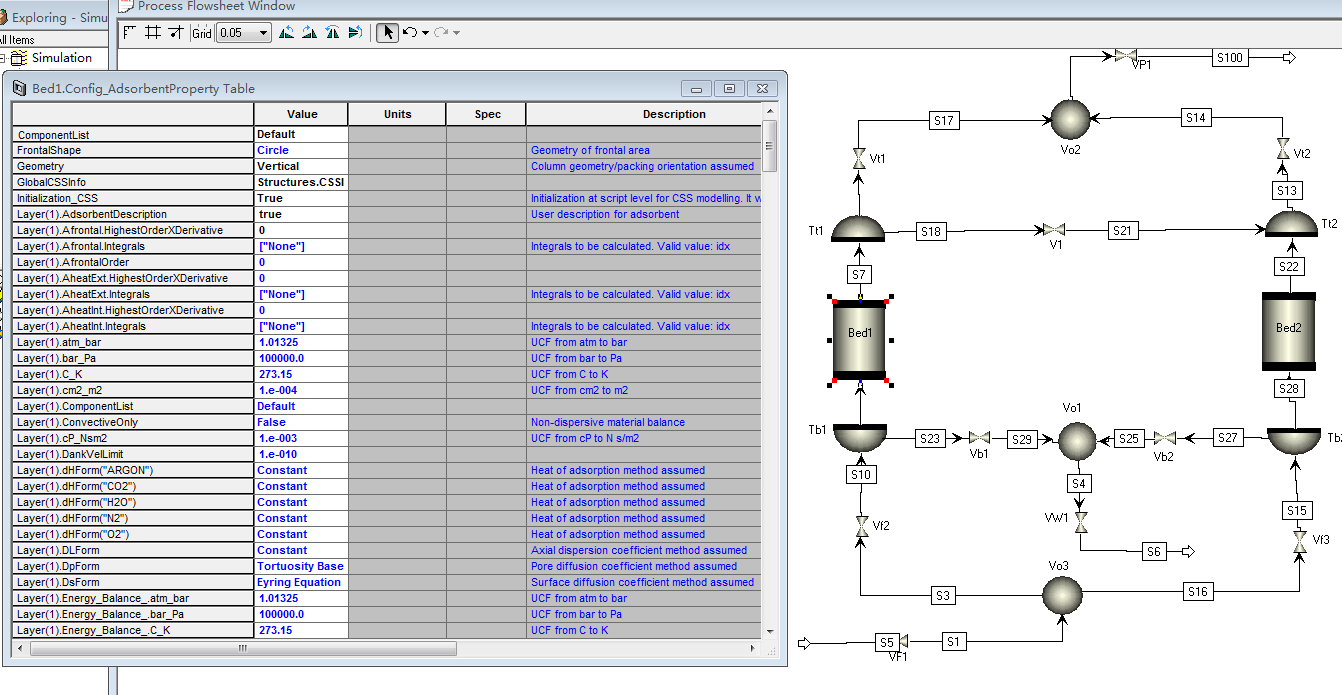
Task: Click the S100 stream label
Action: coord(1230,58)
